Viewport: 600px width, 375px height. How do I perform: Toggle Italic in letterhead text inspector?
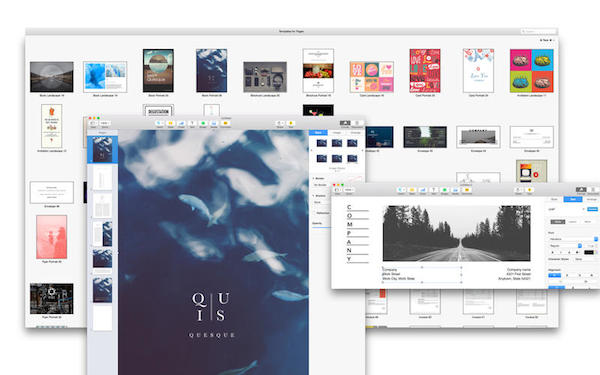click(x=561, y=252)
